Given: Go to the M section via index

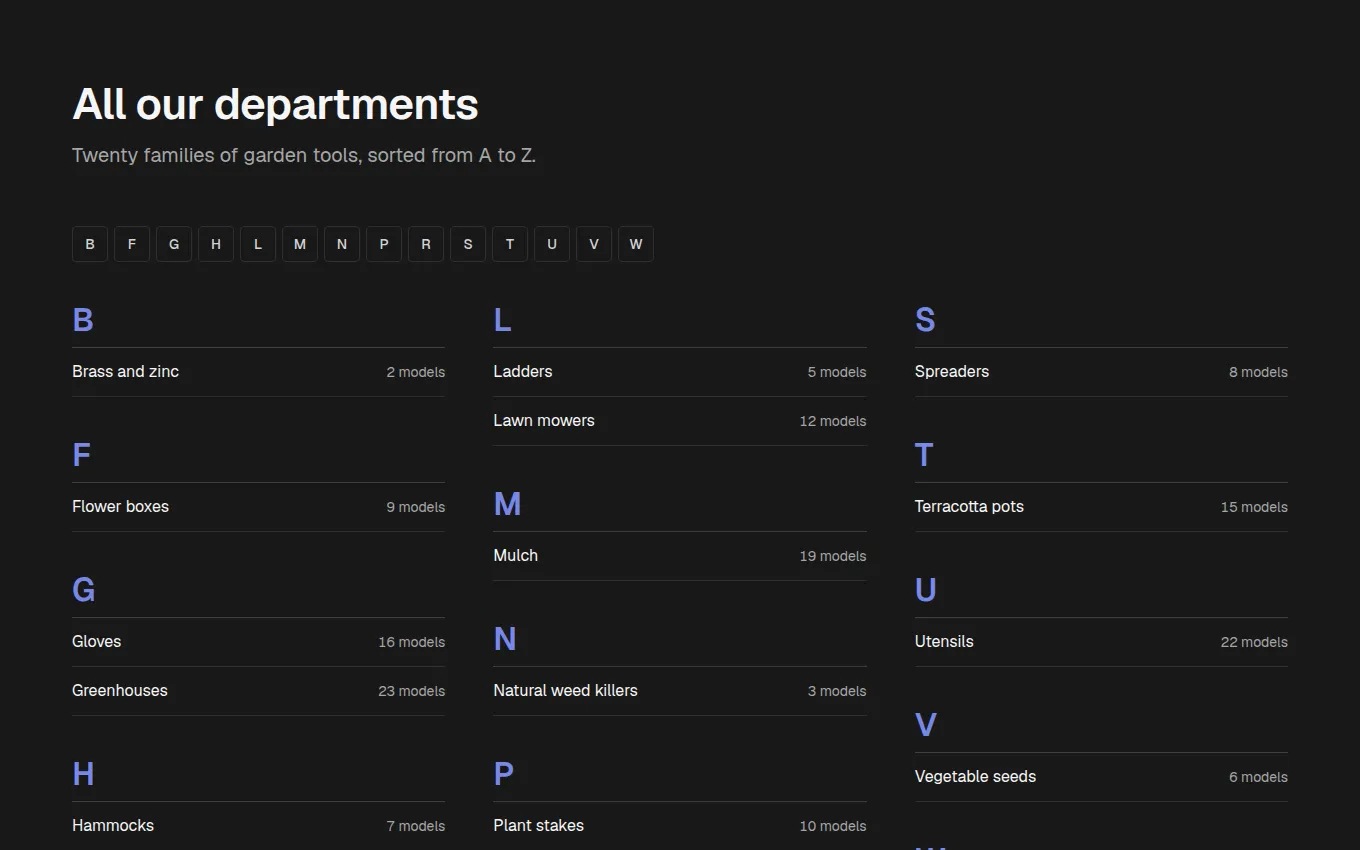Looking at the screenshot, I should tap(300, 244).
